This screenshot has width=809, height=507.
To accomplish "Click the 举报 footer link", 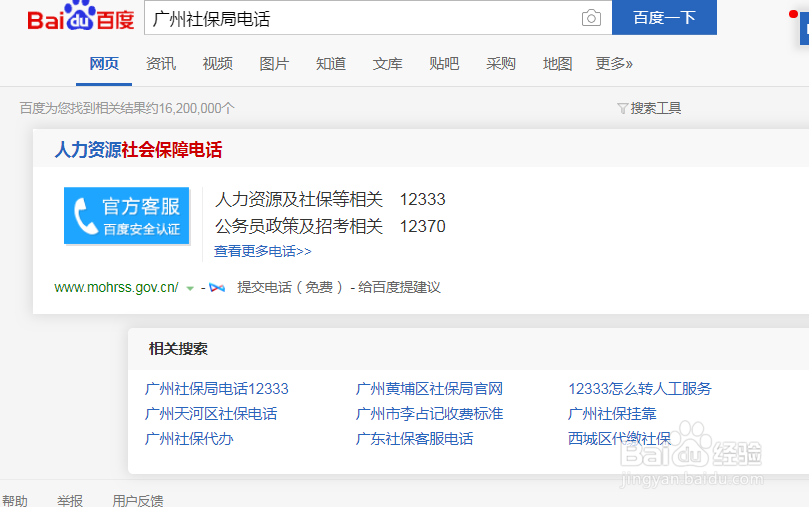I will [70, 501].
